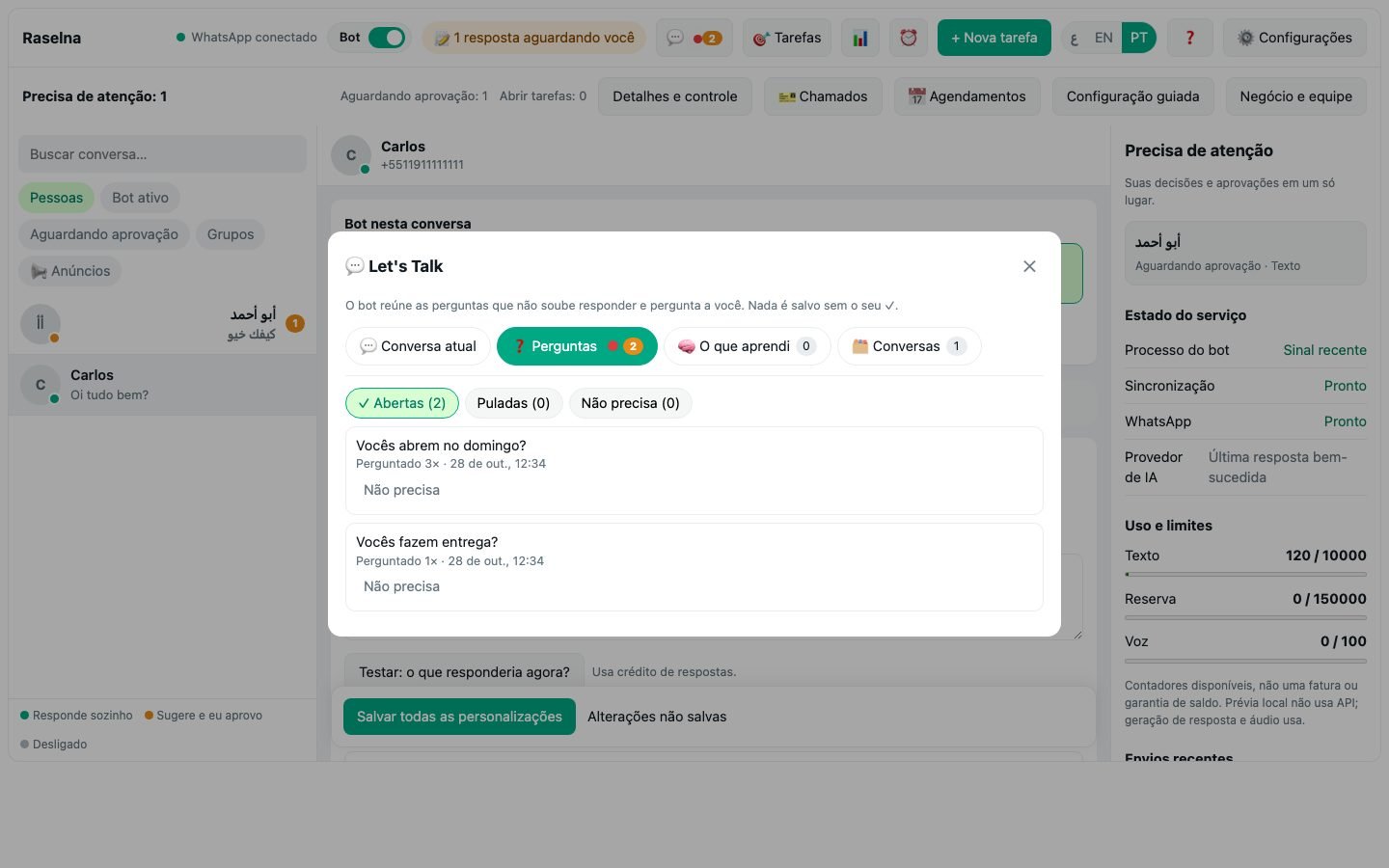Focus the Buscar conversa search field
1389x868 pixels.
point(162,154)
